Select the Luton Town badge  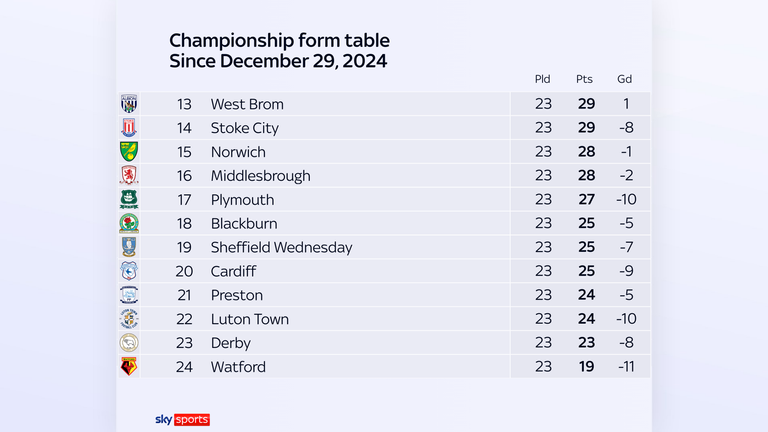(x=129, y=319)
